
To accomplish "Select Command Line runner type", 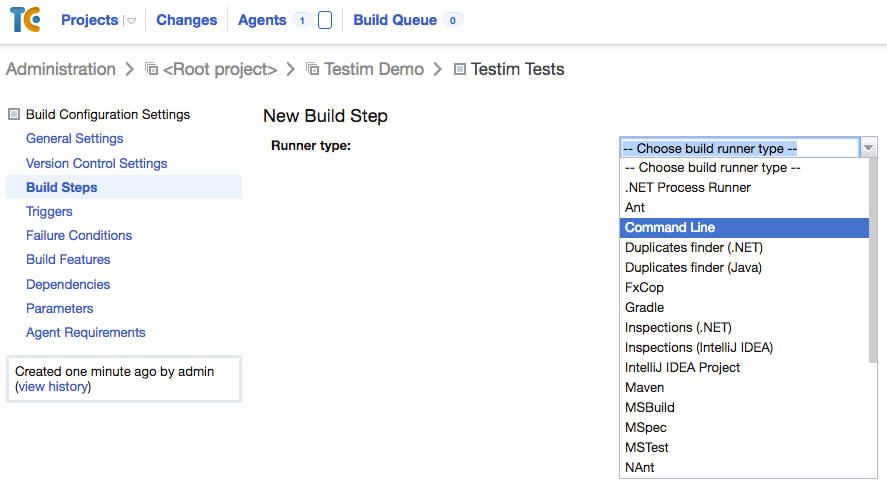I will [x=670, y=228].
